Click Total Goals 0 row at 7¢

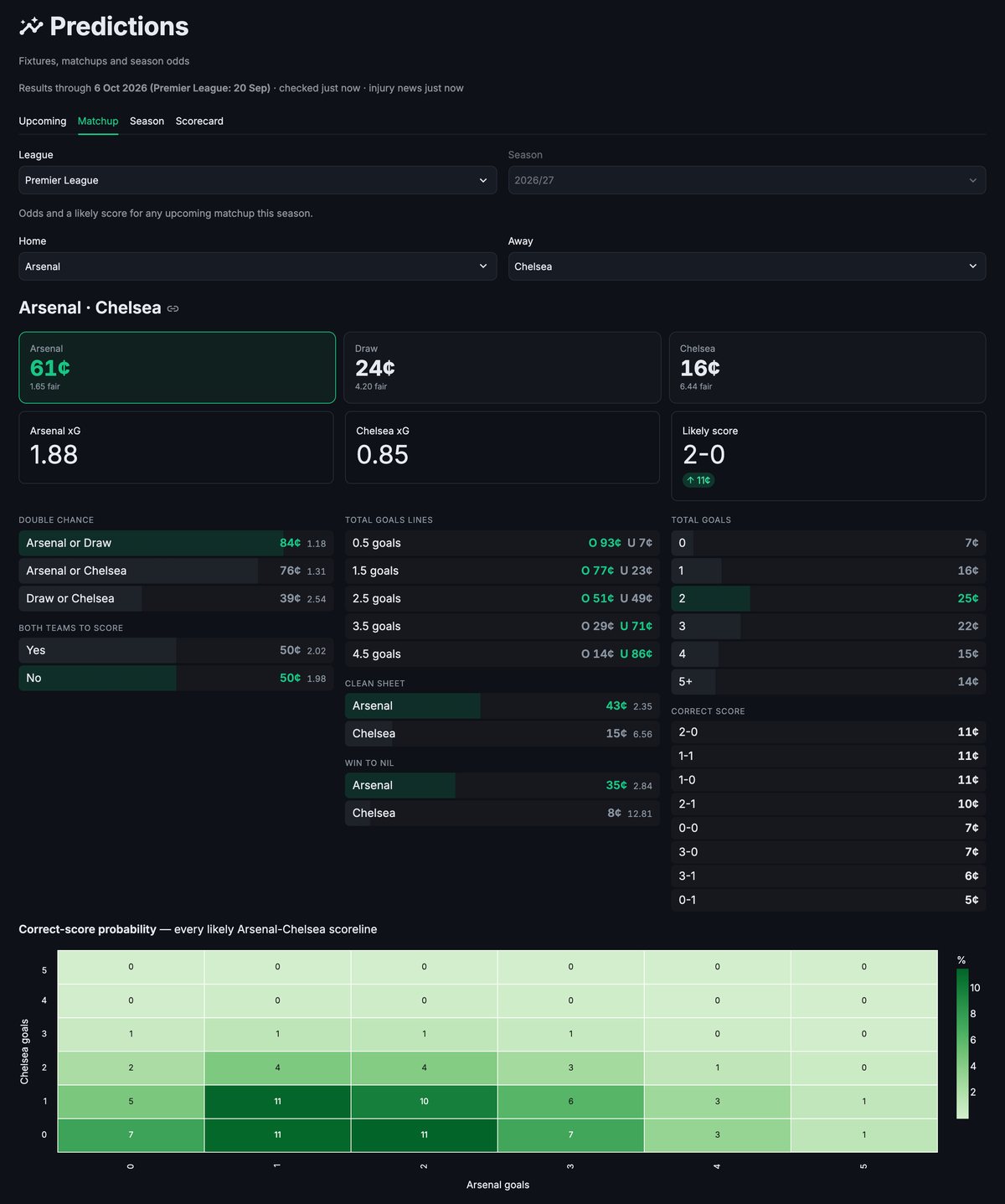(828, 543)
